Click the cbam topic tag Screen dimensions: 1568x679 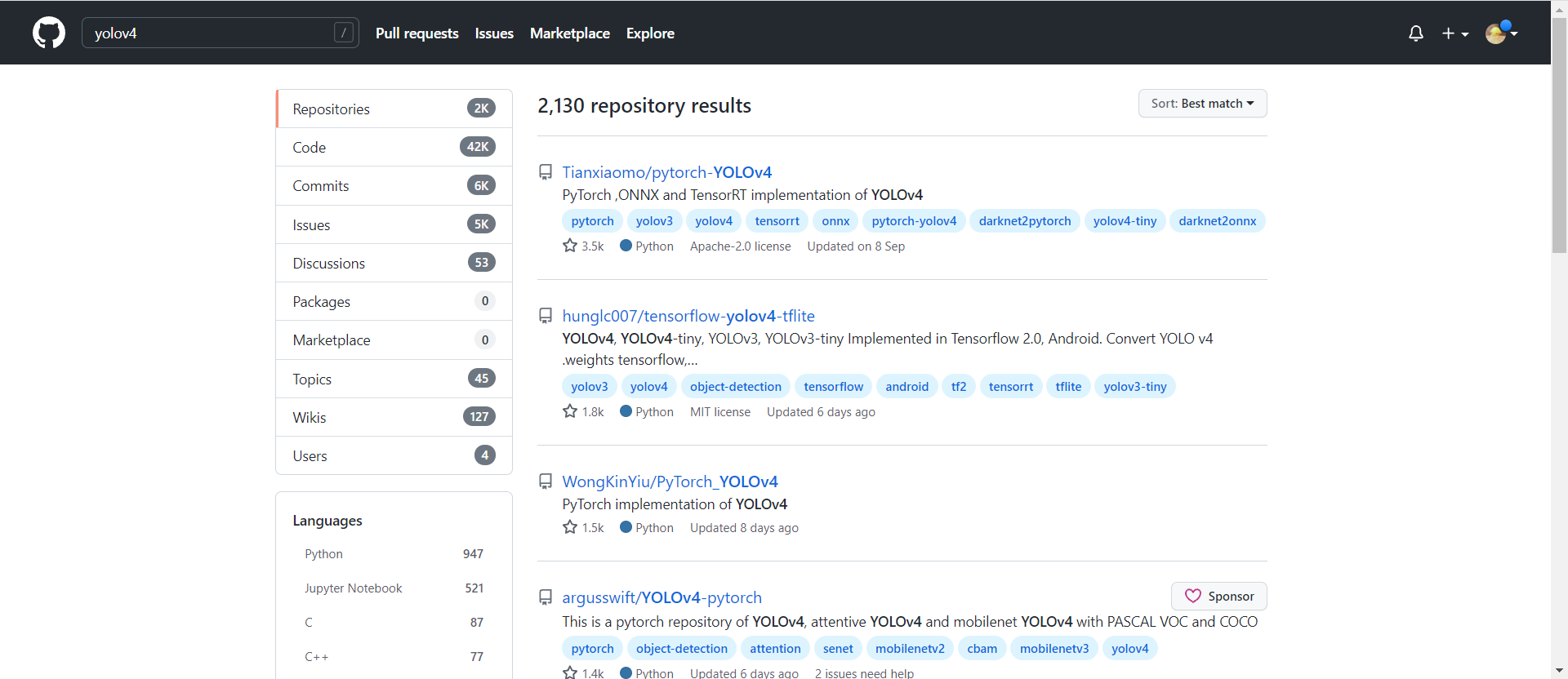[982, 649]
